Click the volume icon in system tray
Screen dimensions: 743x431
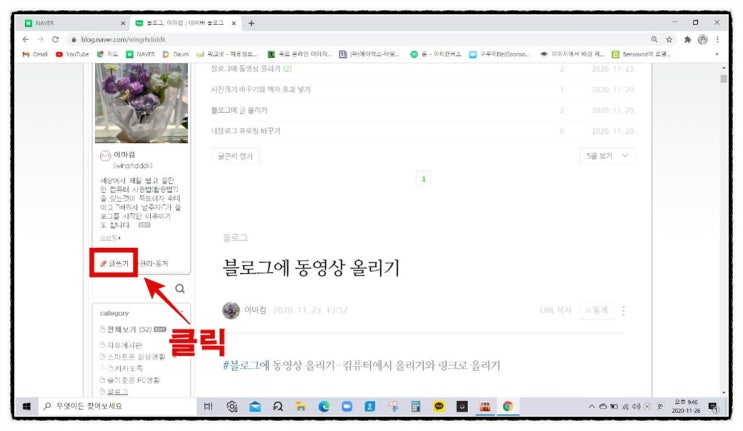point(636,406)
